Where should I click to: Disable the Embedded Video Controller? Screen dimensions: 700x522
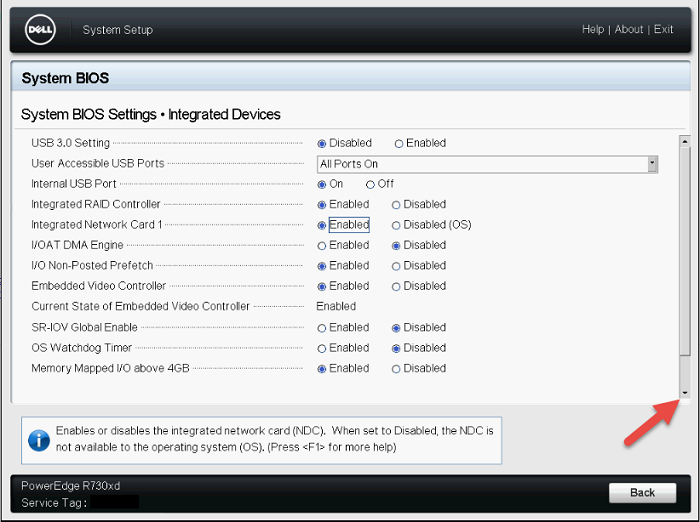(397, 287)
